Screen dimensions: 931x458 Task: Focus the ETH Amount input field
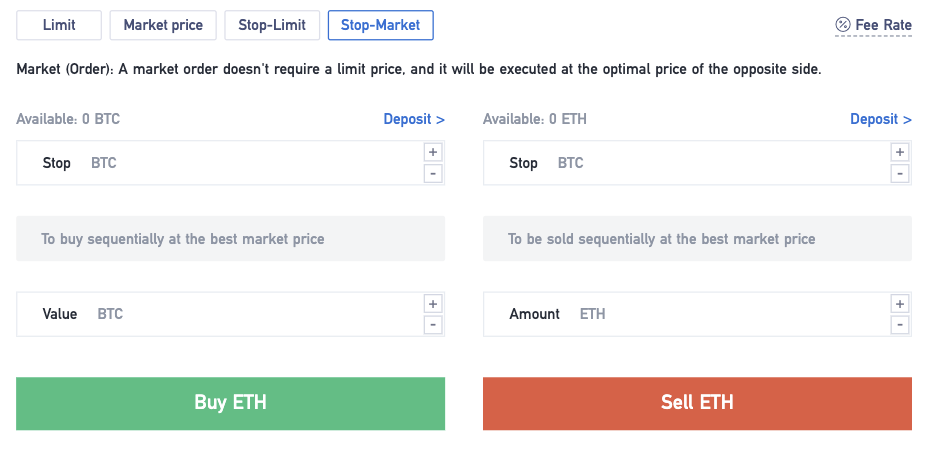pos(730,314)
